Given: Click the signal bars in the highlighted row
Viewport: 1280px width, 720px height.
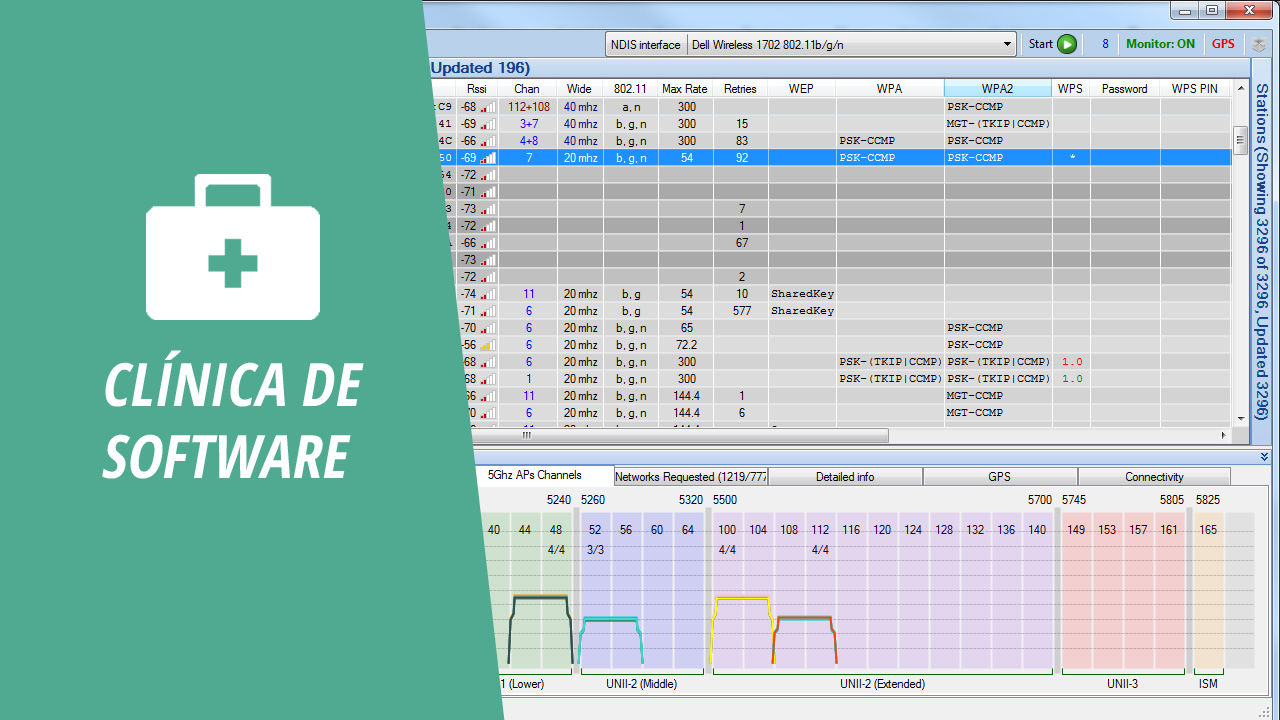Looking at the screenshot, I should point(488,158).
